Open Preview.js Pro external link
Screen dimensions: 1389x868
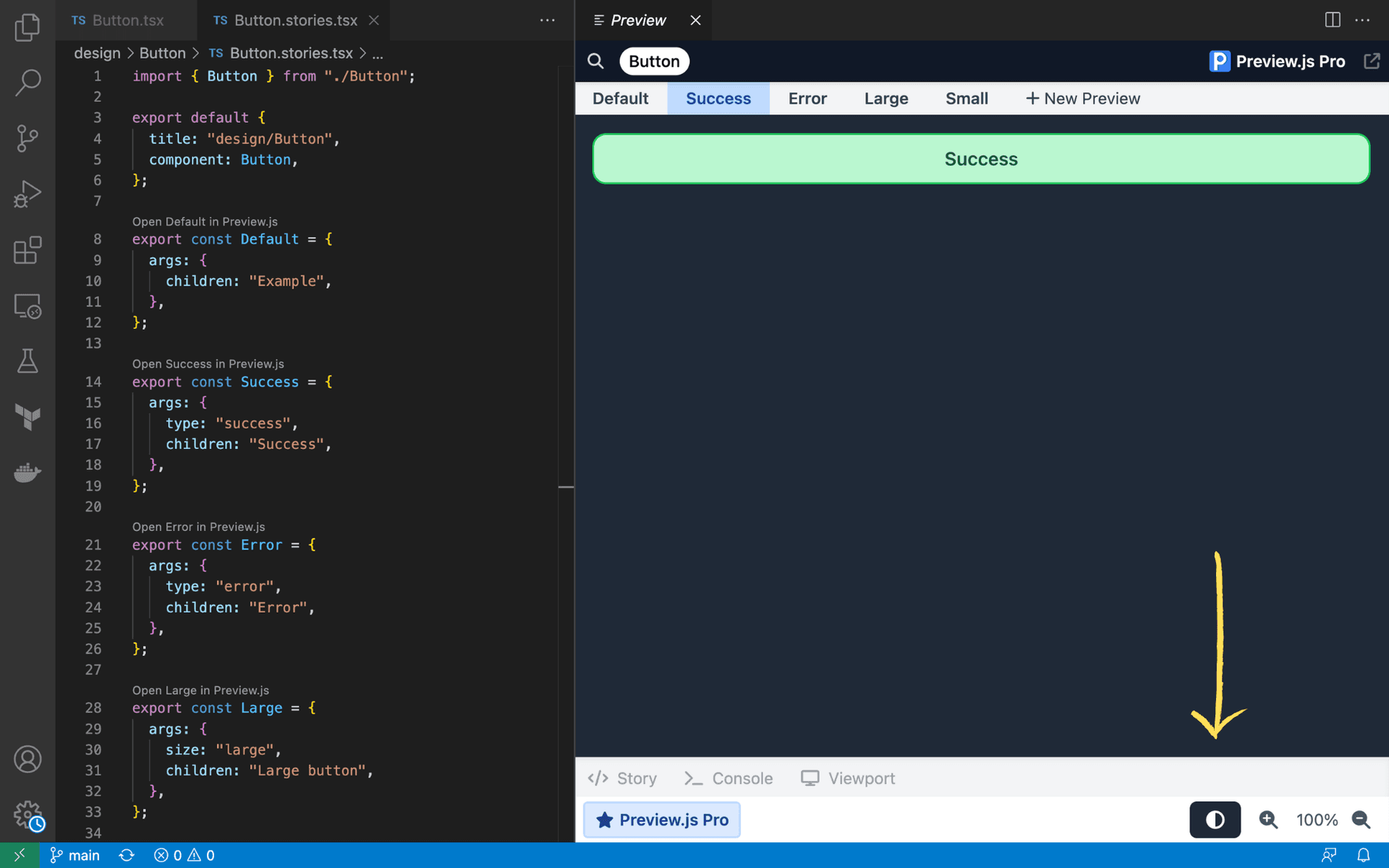click(x=1371, y=61)
